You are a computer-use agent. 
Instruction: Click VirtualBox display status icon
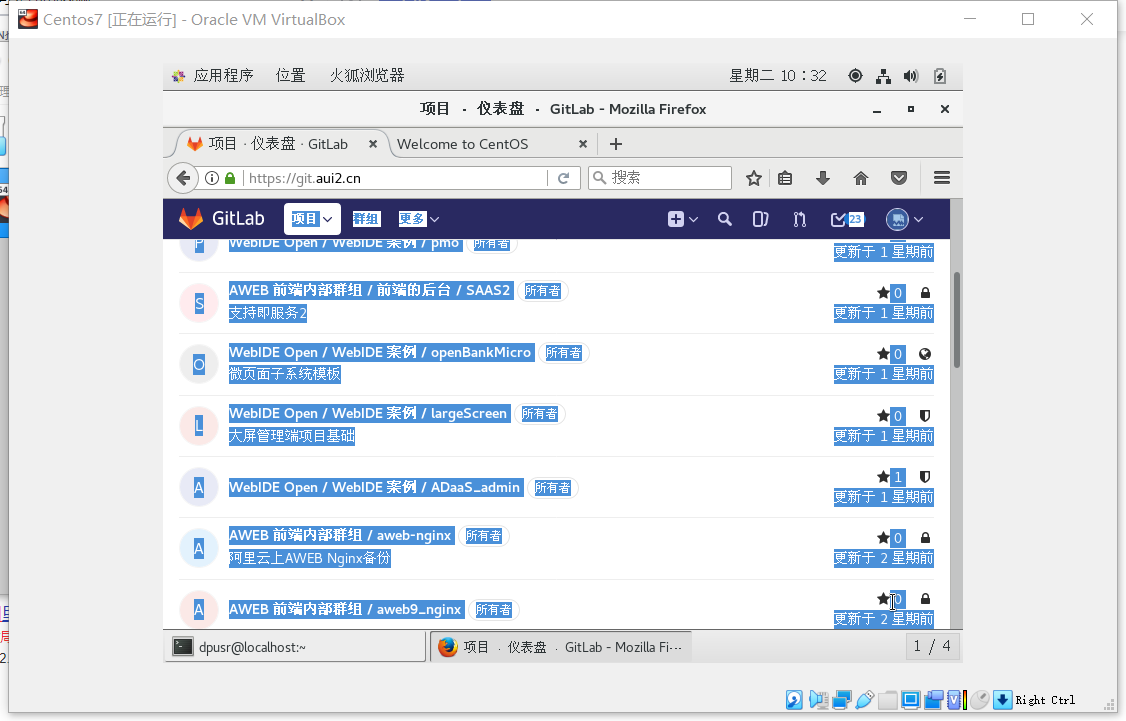tap(911, 700)
